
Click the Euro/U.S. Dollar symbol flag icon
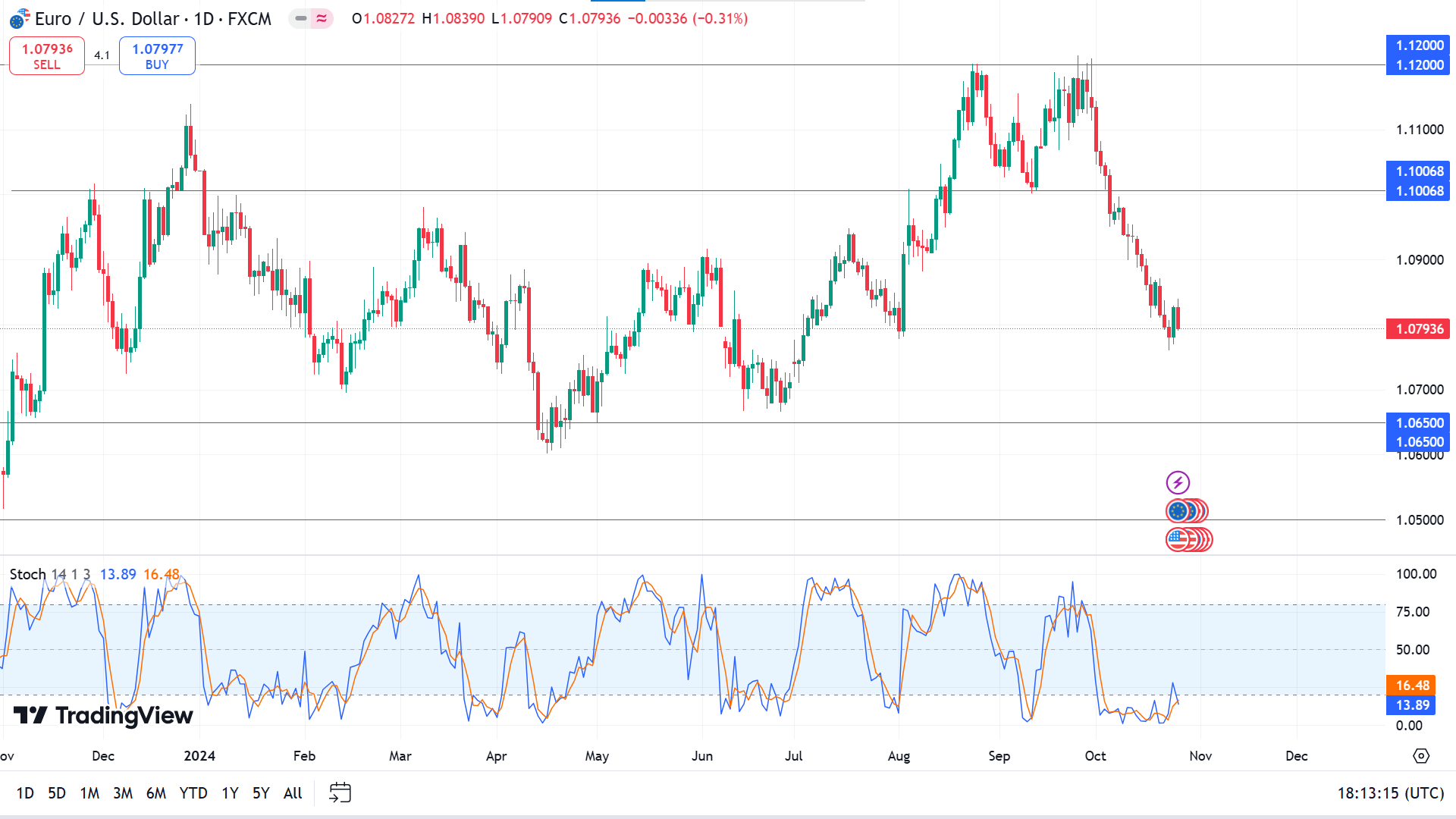tap(20, 18)
